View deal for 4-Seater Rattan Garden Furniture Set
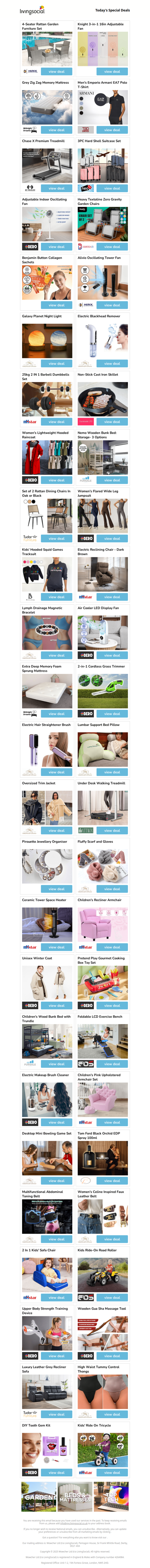This screenshot has width=150, height=1568. tap(57, 72)
